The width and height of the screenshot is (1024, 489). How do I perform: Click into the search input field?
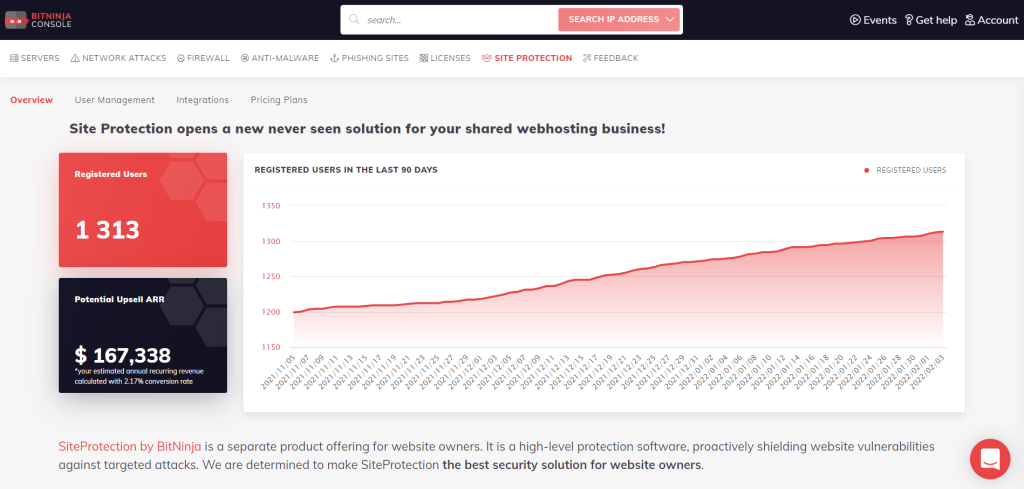(x=459, y=20)
